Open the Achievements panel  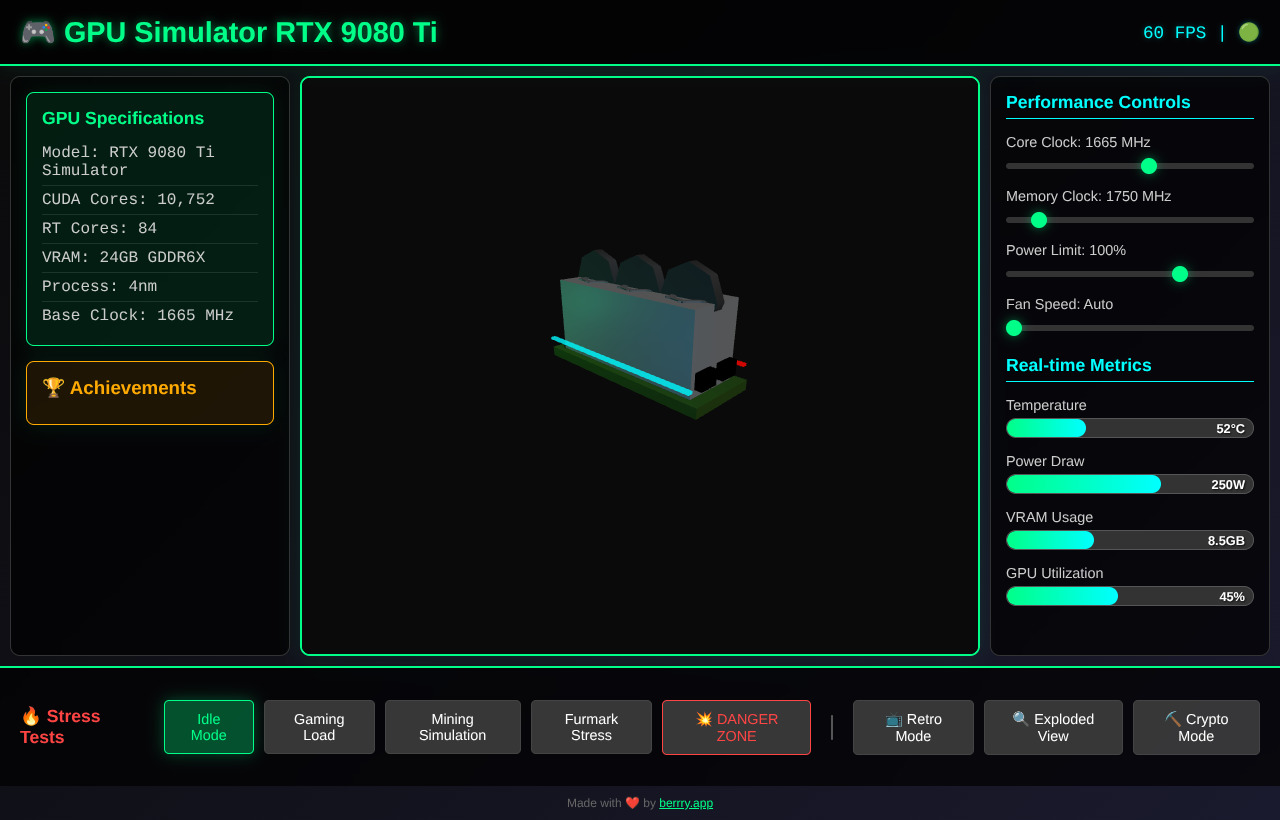coord(149,392)
